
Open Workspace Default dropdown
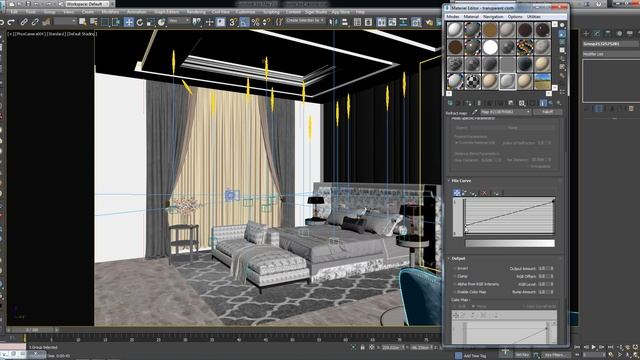point(87,4)
